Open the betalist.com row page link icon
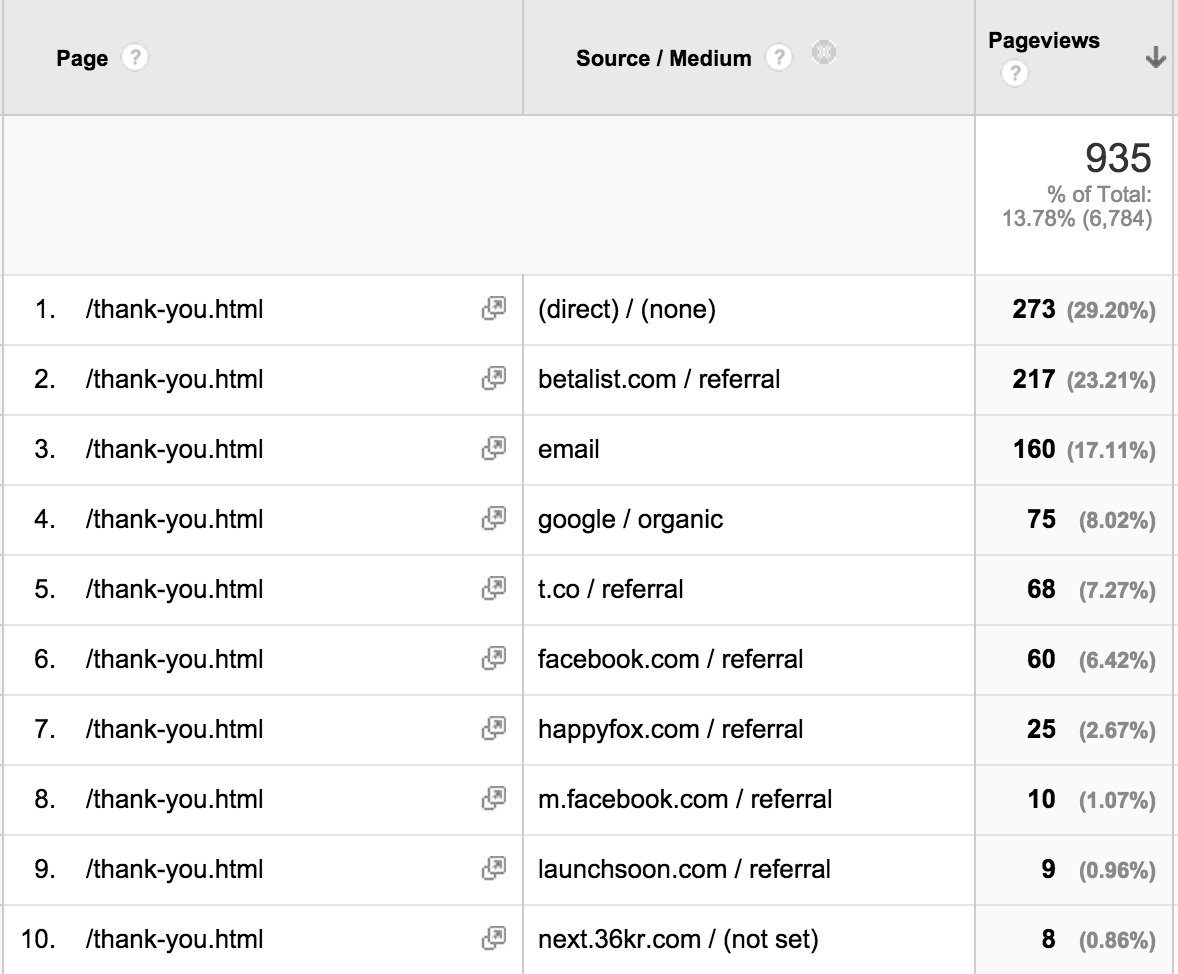 coord(493,380)
